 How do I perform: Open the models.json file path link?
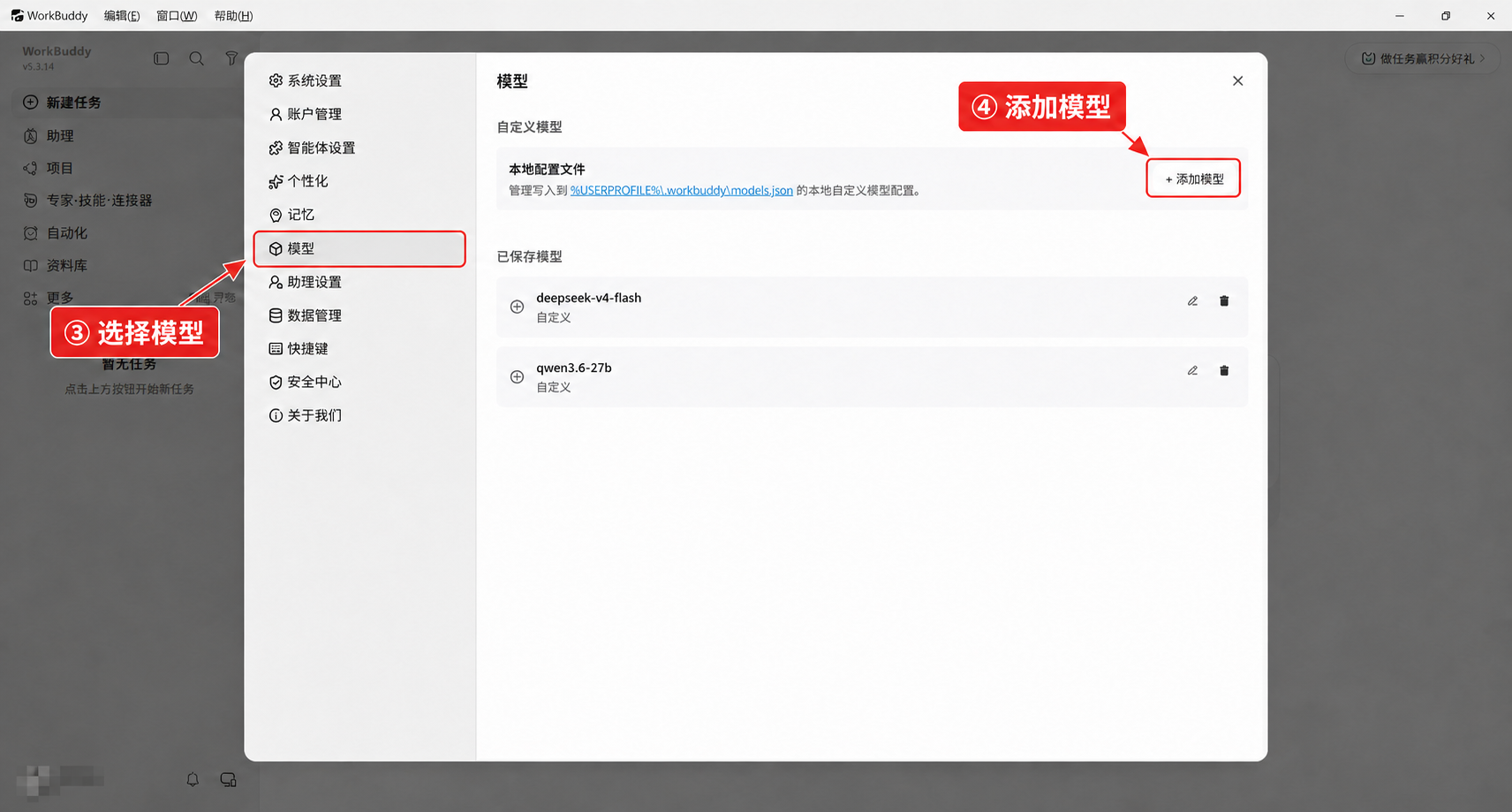681,191
